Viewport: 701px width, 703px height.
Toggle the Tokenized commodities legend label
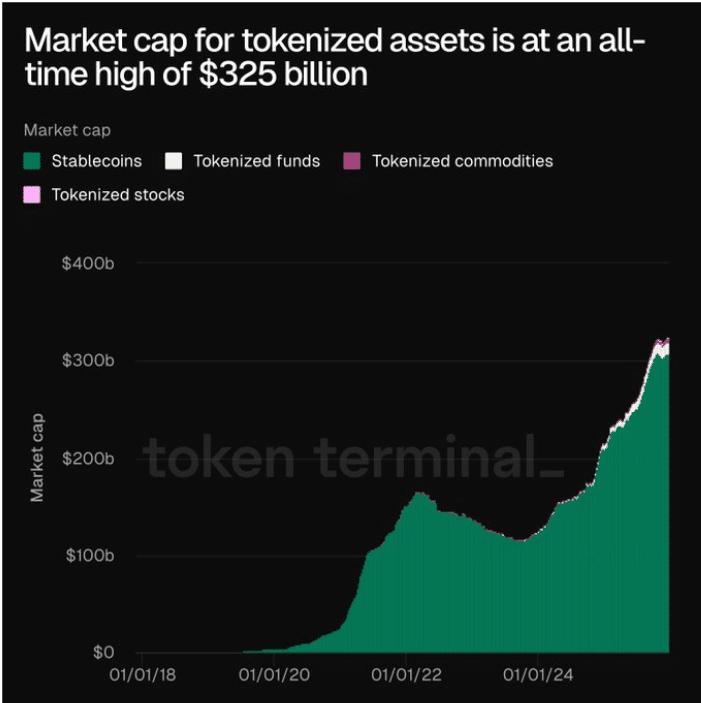coord(462,161)
